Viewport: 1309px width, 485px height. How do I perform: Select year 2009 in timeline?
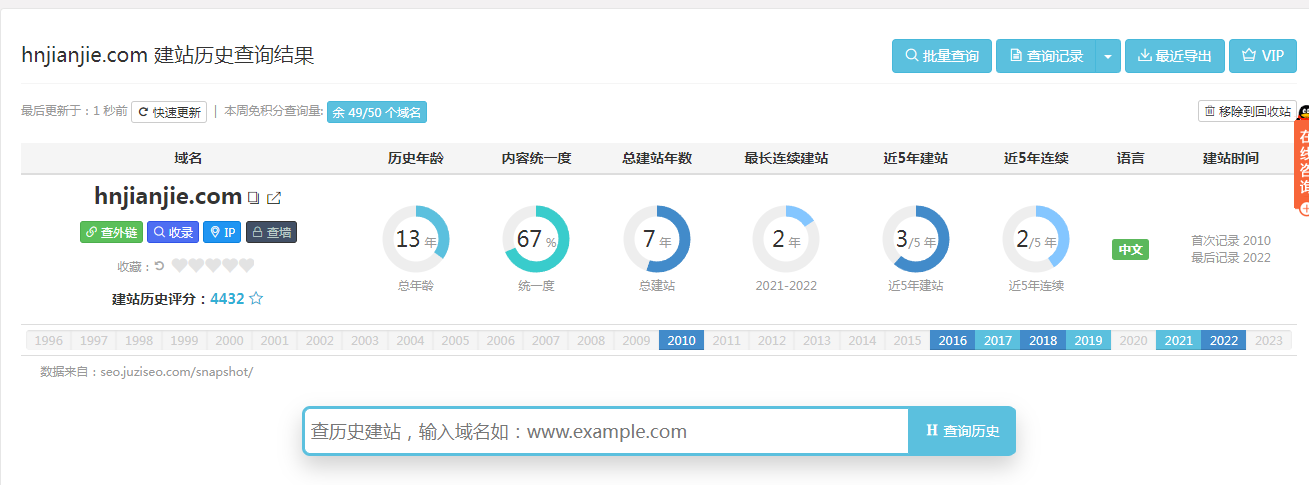(636, 340)
